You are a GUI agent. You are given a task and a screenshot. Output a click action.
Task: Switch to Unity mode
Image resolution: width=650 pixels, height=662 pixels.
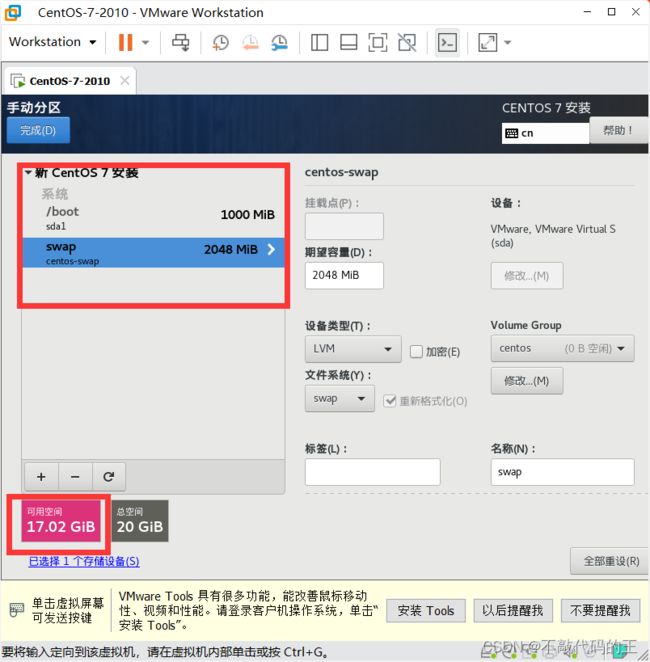click(407, 42)
